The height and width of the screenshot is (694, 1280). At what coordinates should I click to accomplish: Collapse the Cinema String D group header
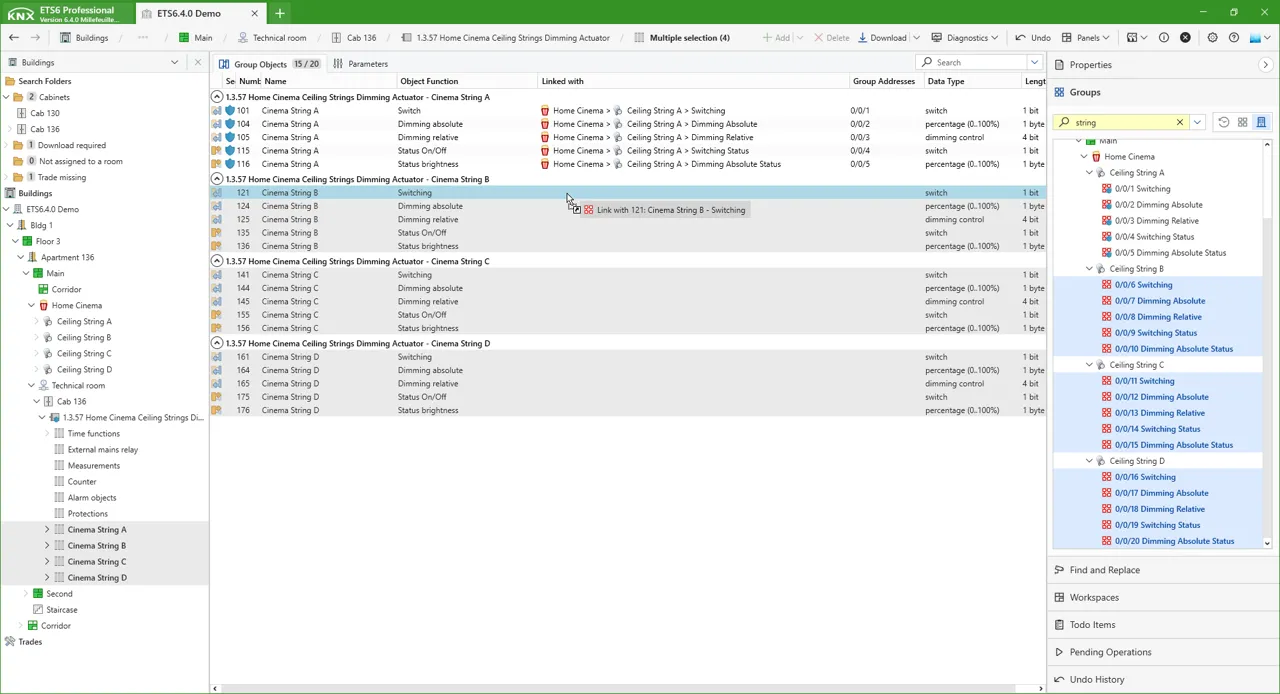217,343
